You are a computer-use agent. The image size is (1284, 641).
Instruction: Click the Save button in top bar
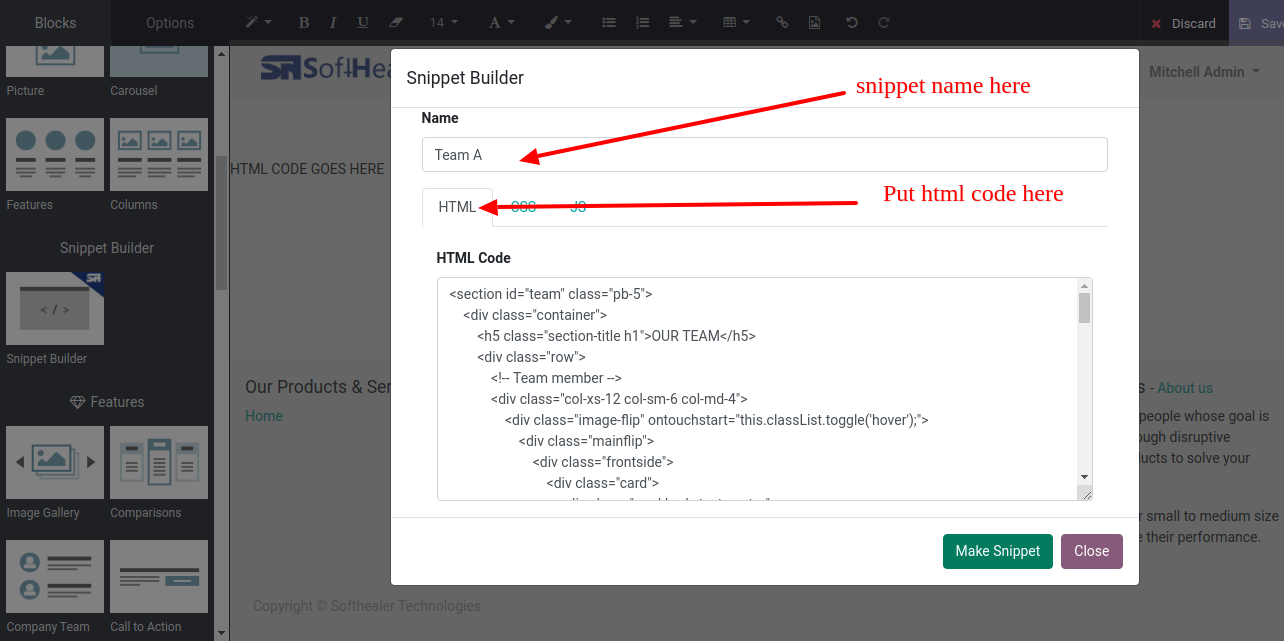click(x=1258, y=23)
